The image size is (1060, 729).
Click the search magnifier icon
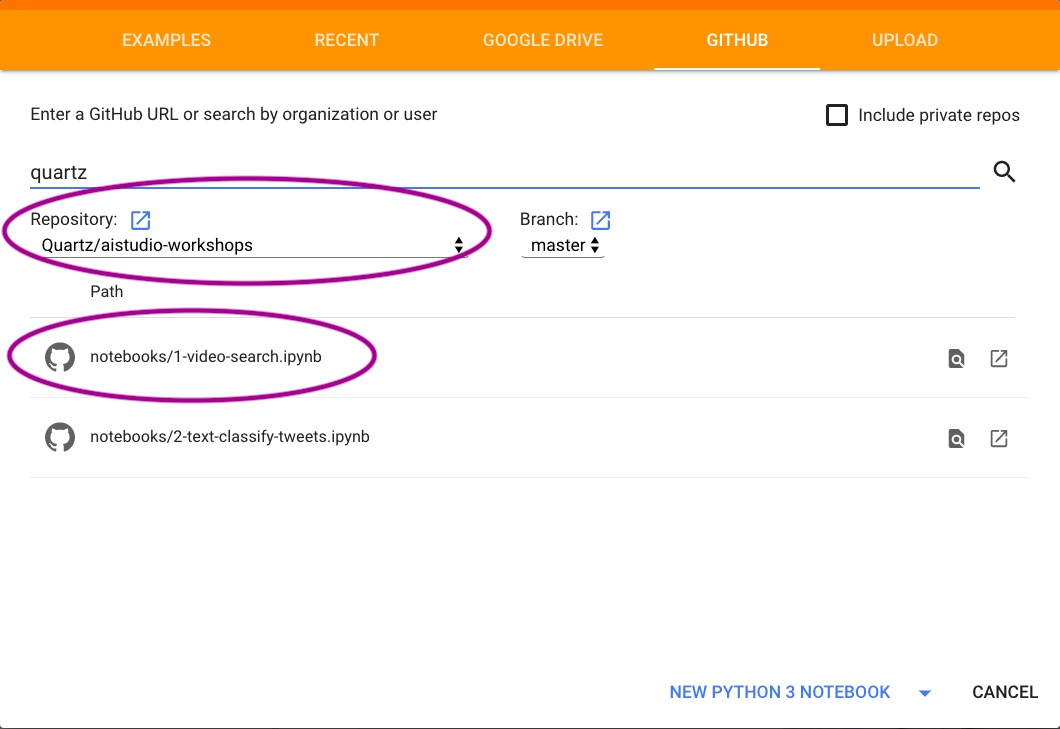click(1004, 172)
